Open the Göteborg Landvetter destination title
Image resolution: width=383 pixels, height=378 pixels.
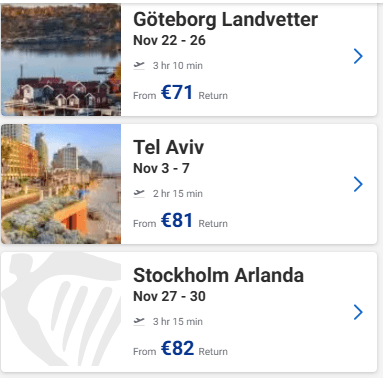(225, 19)
